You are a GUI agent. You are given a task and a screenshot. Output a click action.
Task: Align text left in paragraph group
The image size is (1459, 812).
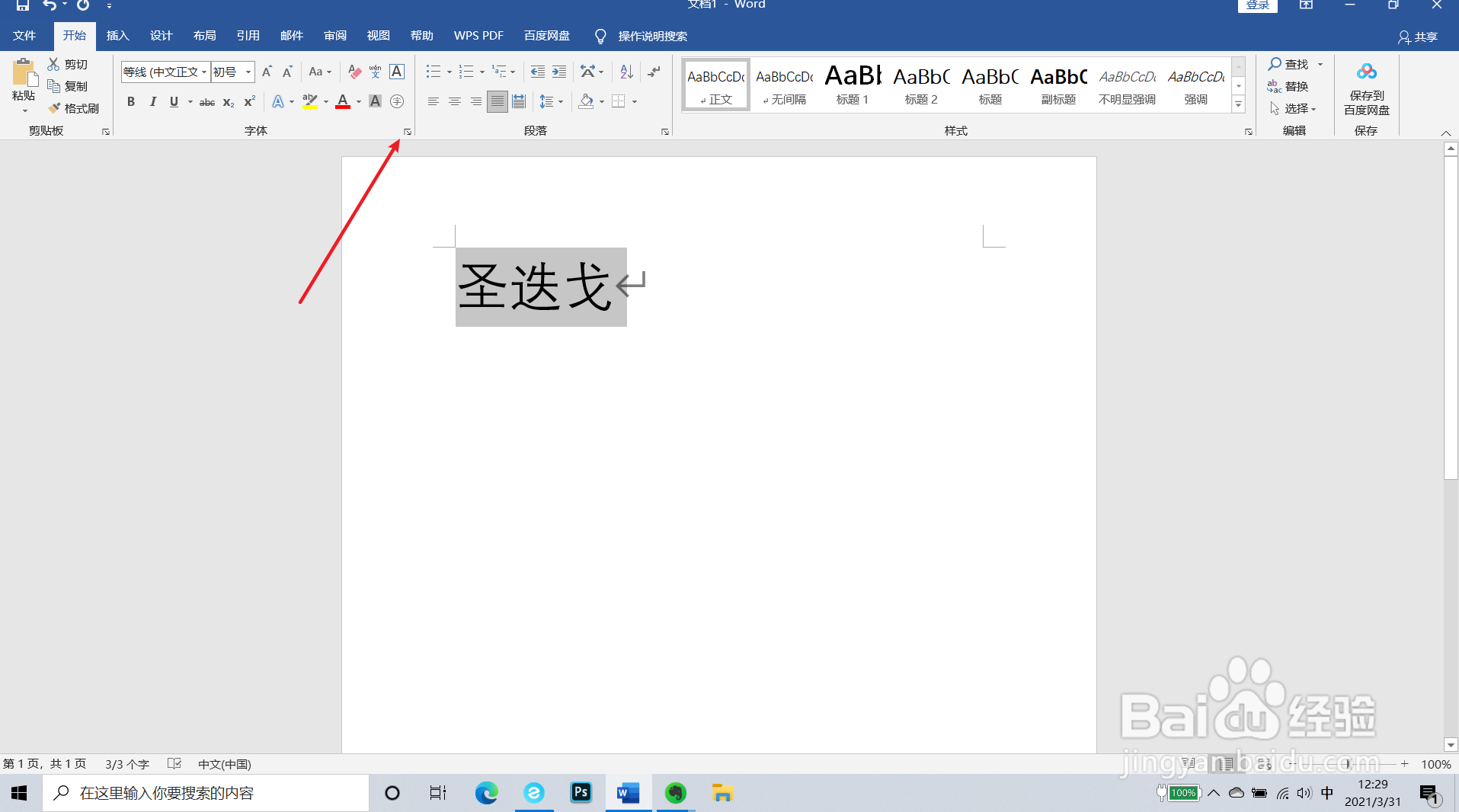433,101
